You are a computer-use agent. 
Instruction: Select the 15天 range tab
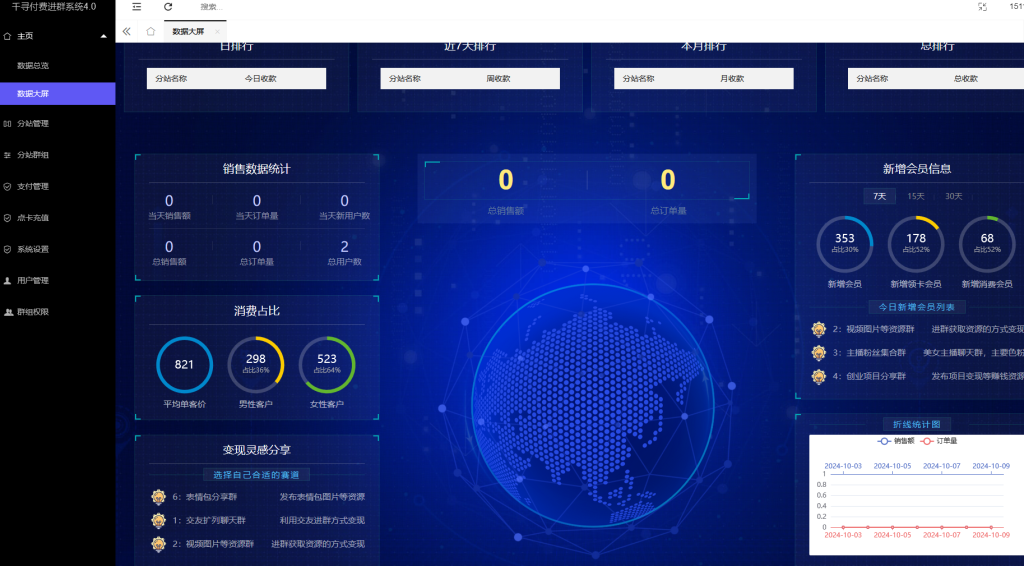916,196
